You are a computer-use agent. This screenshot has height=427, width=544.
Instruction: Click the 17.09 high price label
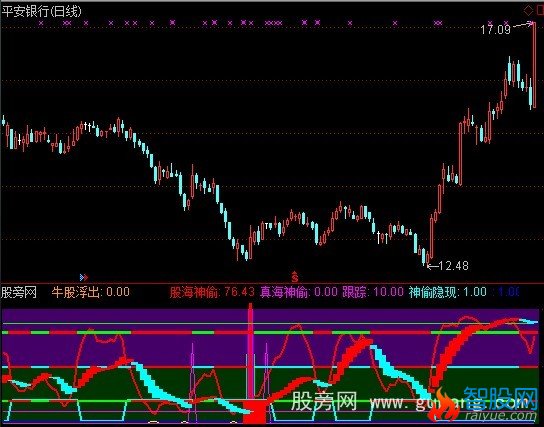pyautogui.click(x=495, y=30)
